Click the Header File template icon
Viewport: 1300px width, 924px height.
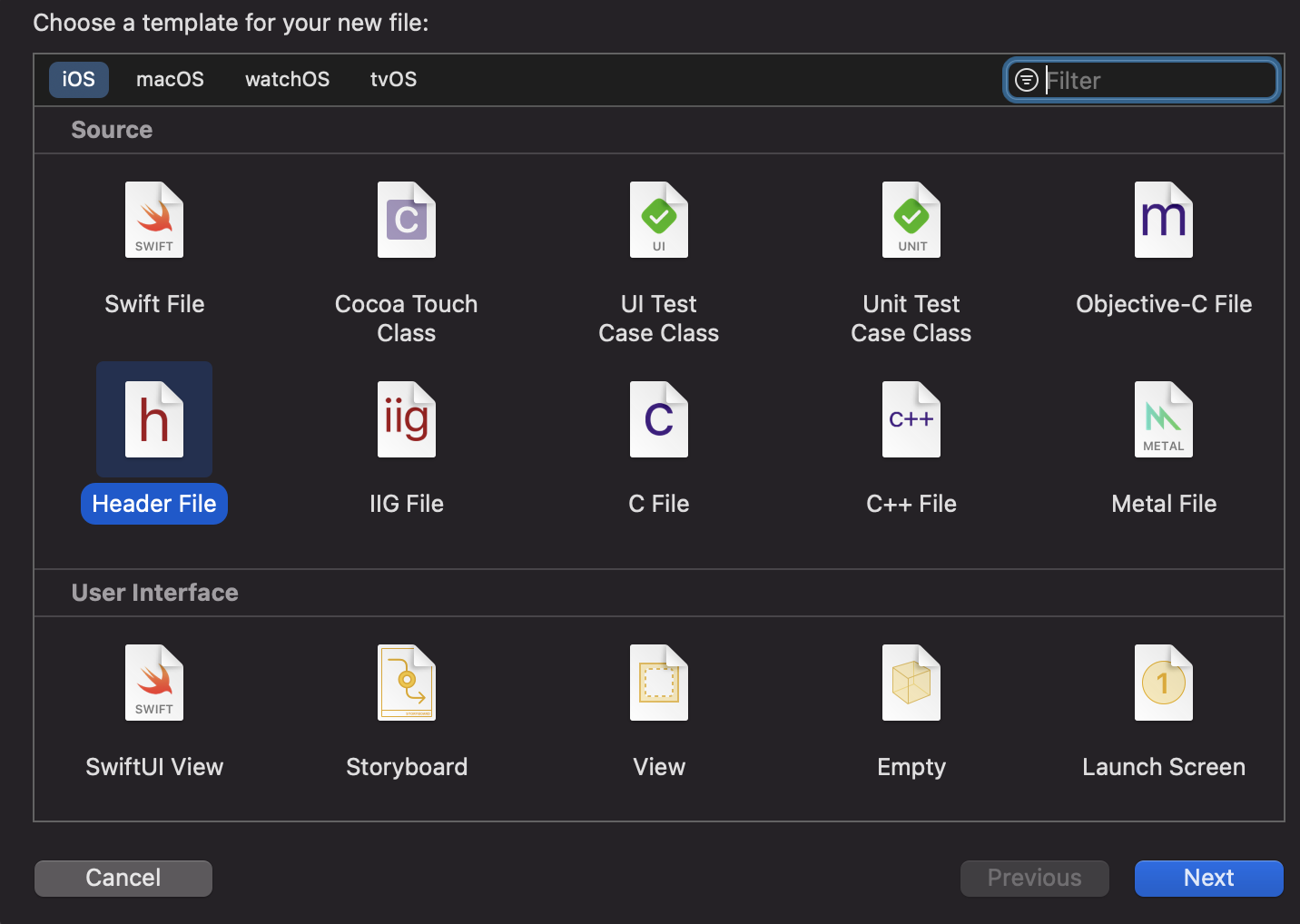(154, 419)
